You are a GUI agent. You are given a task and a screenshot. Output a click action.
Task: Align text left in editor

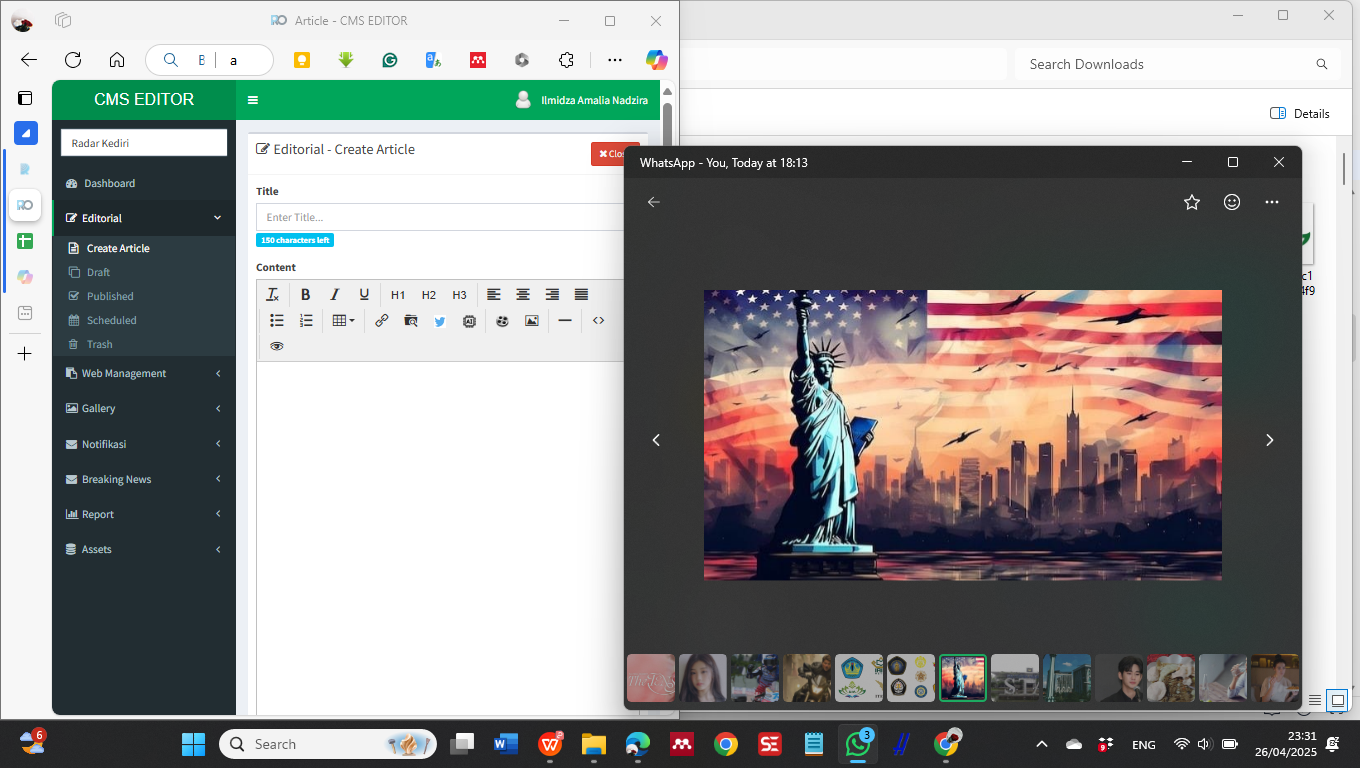pos(494,295)
